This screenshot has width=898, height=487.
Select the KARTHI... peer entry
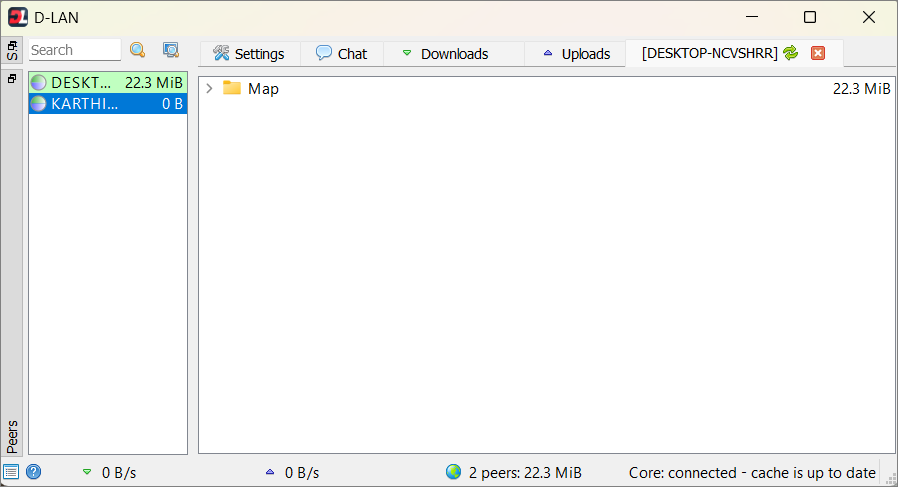[x=108, y=103]
